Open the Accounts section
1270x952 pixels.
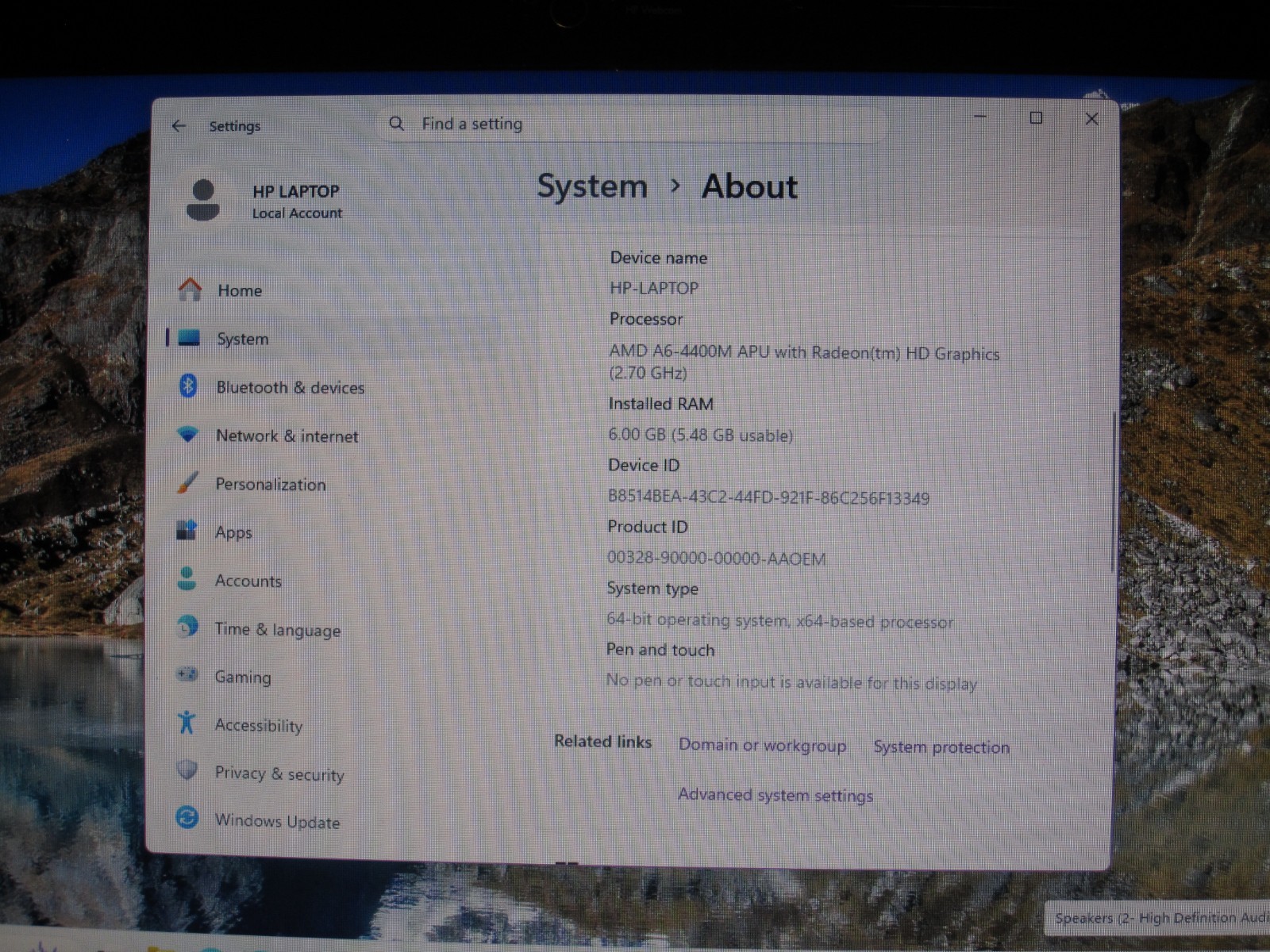click(248, 582)
